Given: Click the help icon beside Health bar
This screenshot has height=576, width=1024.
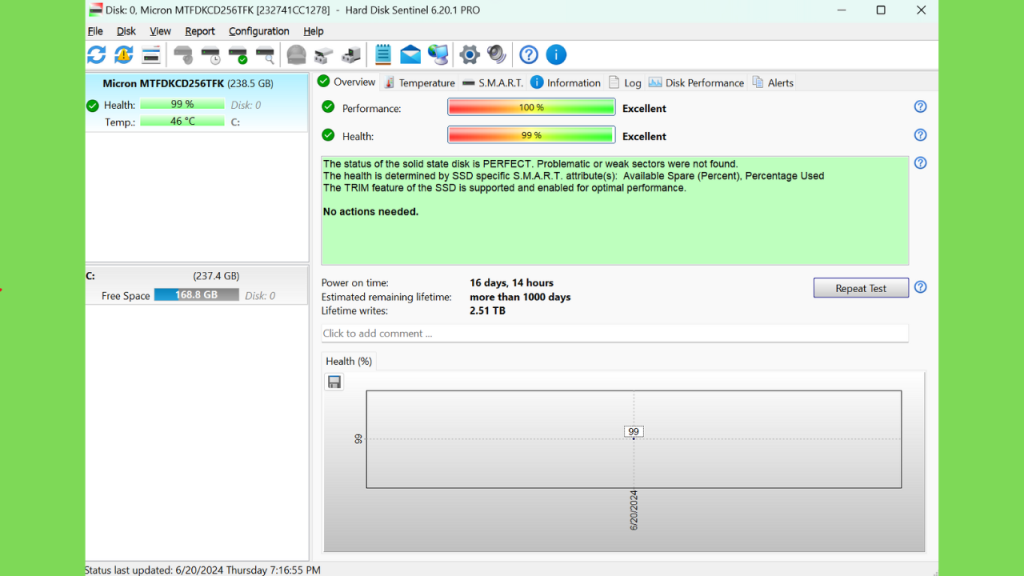Looking at the screenshot, I should point(920,135).
